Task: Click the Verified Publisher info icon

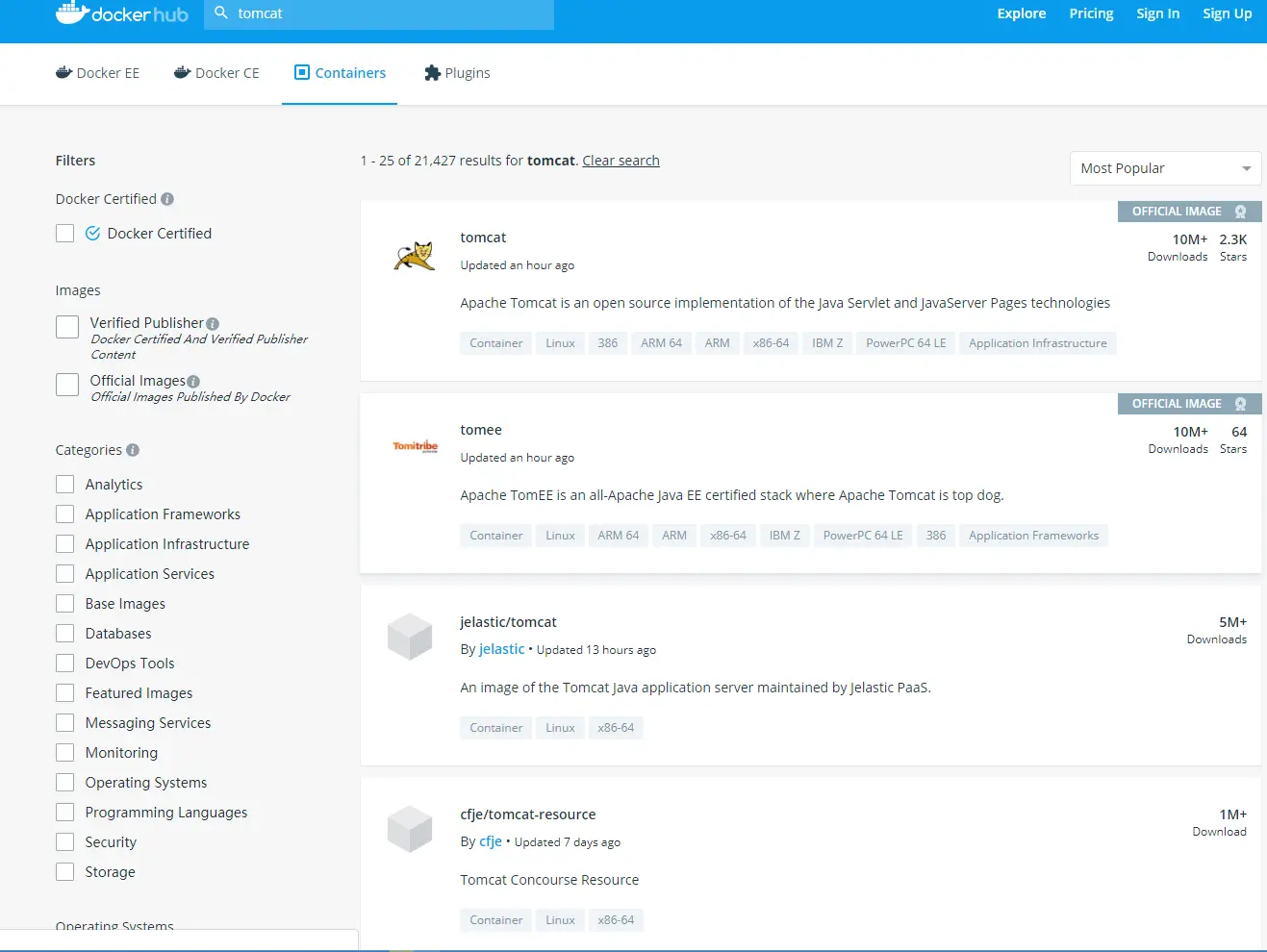Action: tap(213, 324)
